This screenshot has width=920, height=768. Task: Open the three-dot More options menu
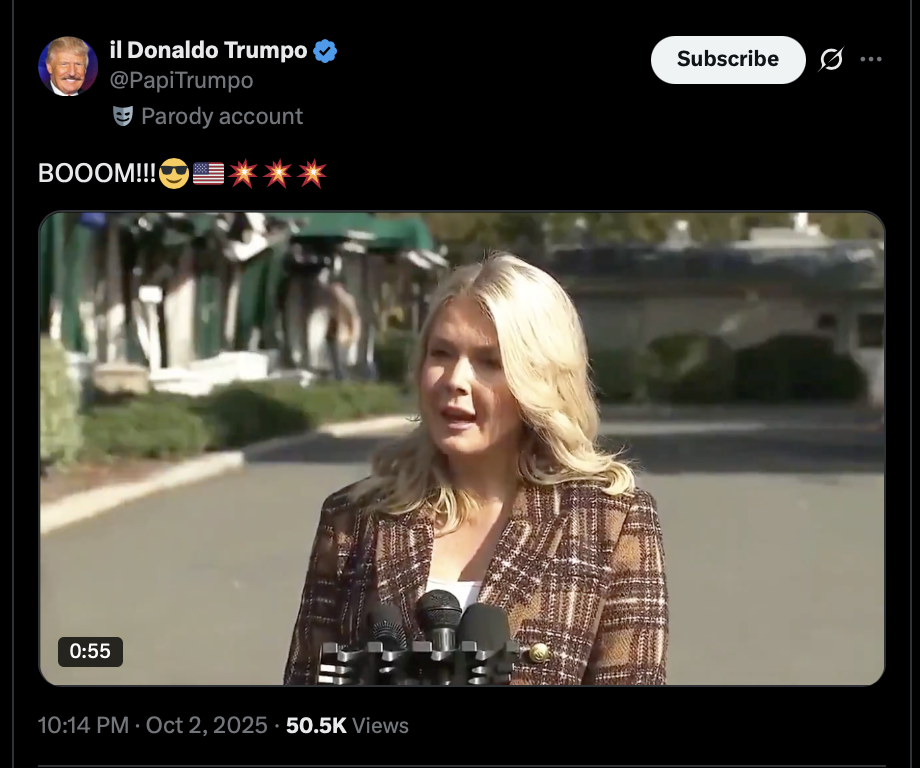point(871,60)
